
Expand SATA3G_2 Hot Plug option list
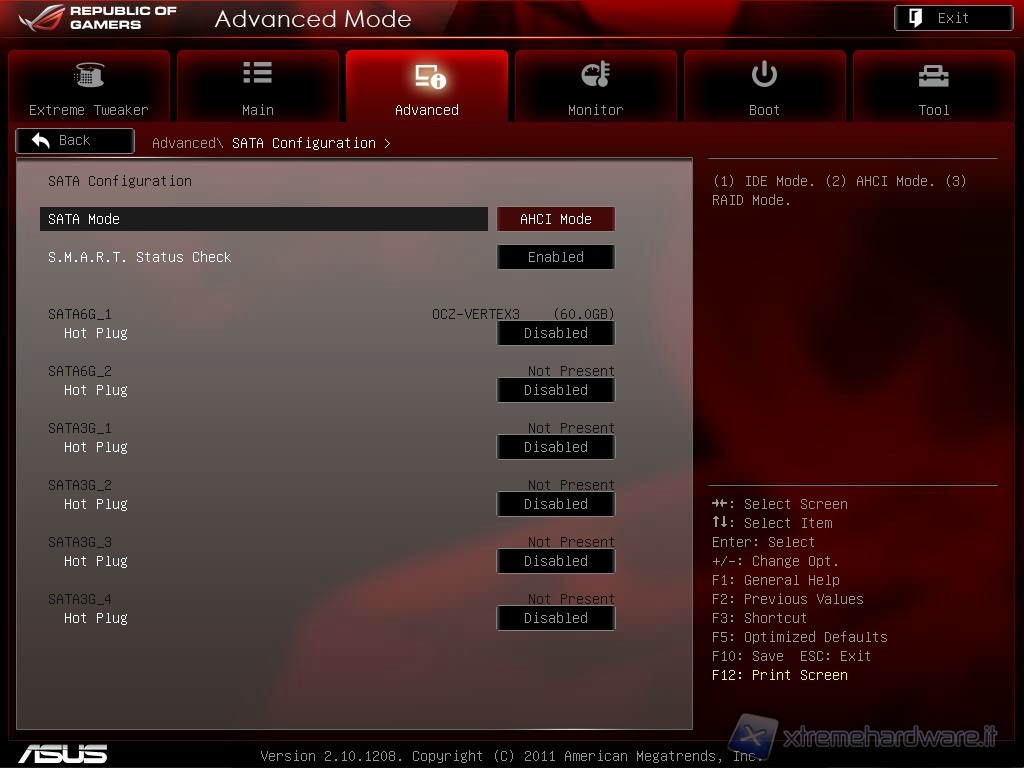pos(556,505)
